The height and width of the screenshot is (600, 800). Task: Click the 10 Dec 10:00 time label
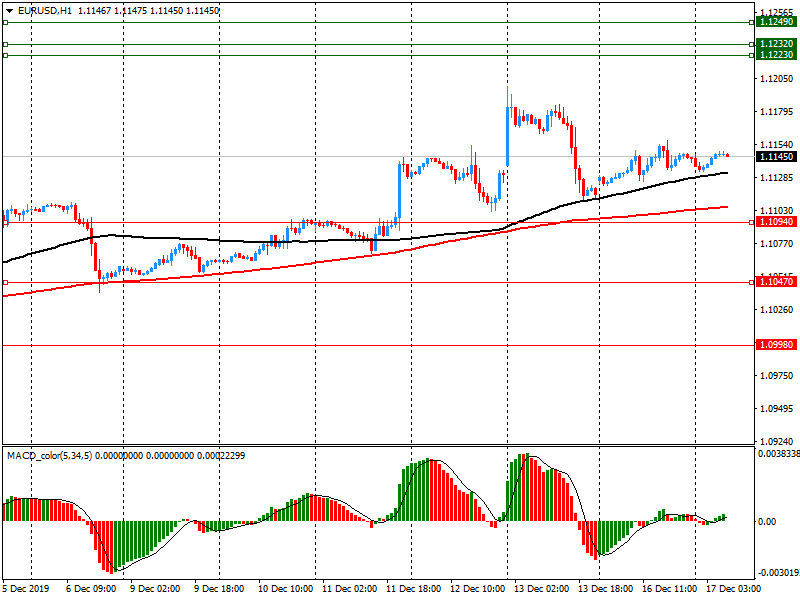(x=285, y=589)
